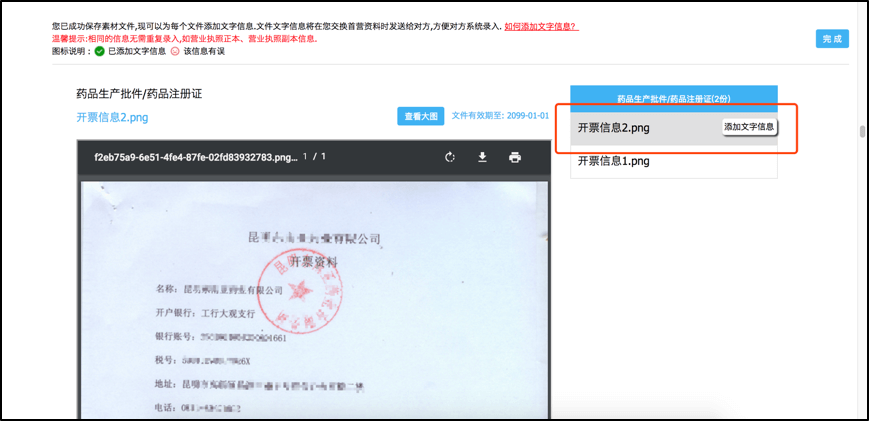Click the 文件有效期至: 2099-01-01 text

click(x=500, y=116)
